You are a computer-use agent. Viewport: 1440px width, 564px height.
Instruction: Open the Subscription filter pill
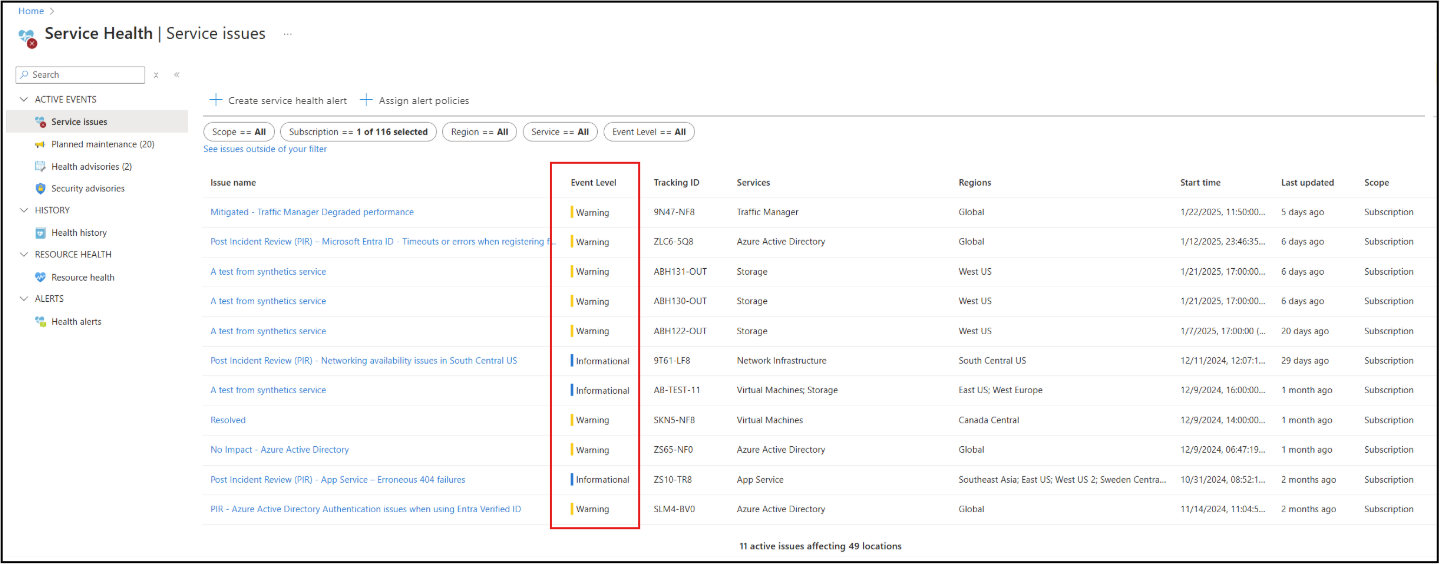[x=357, y=132]
